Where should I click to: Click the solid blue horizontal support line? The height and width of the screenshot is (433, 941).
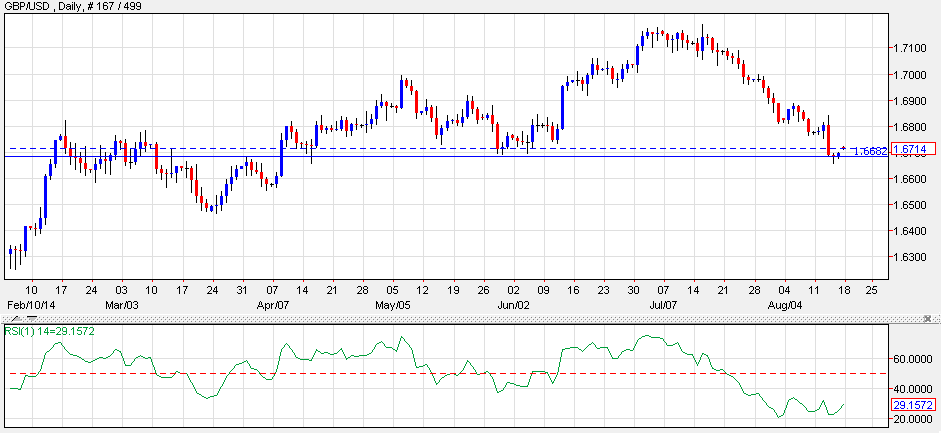(x=400, y=156)
